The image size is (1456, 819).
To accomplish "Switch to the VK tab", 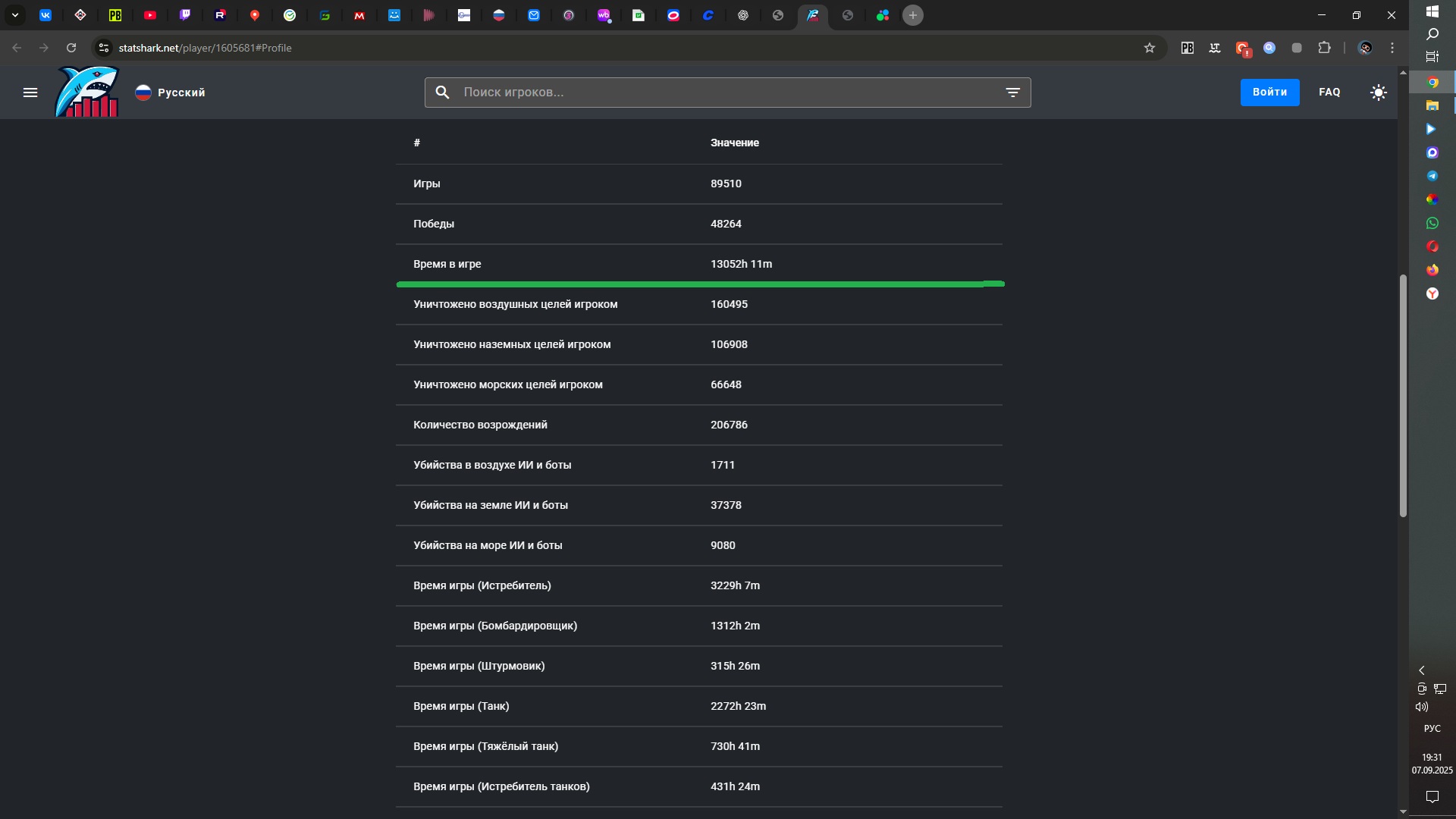I will click(45, 15).
